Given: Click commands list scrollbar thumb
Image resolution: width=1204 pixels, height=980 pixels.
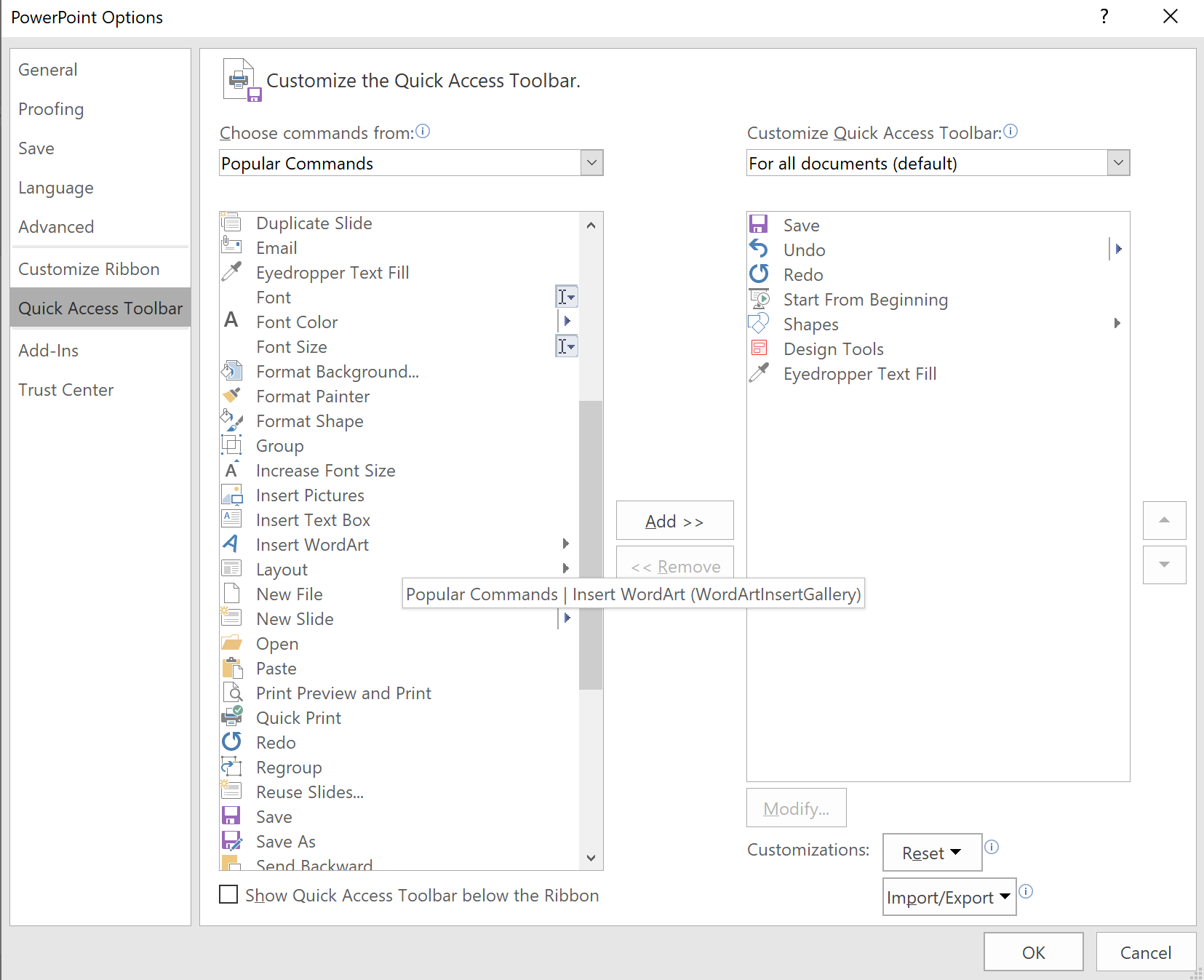Looking at the screenshot, I should pos(591,544).
